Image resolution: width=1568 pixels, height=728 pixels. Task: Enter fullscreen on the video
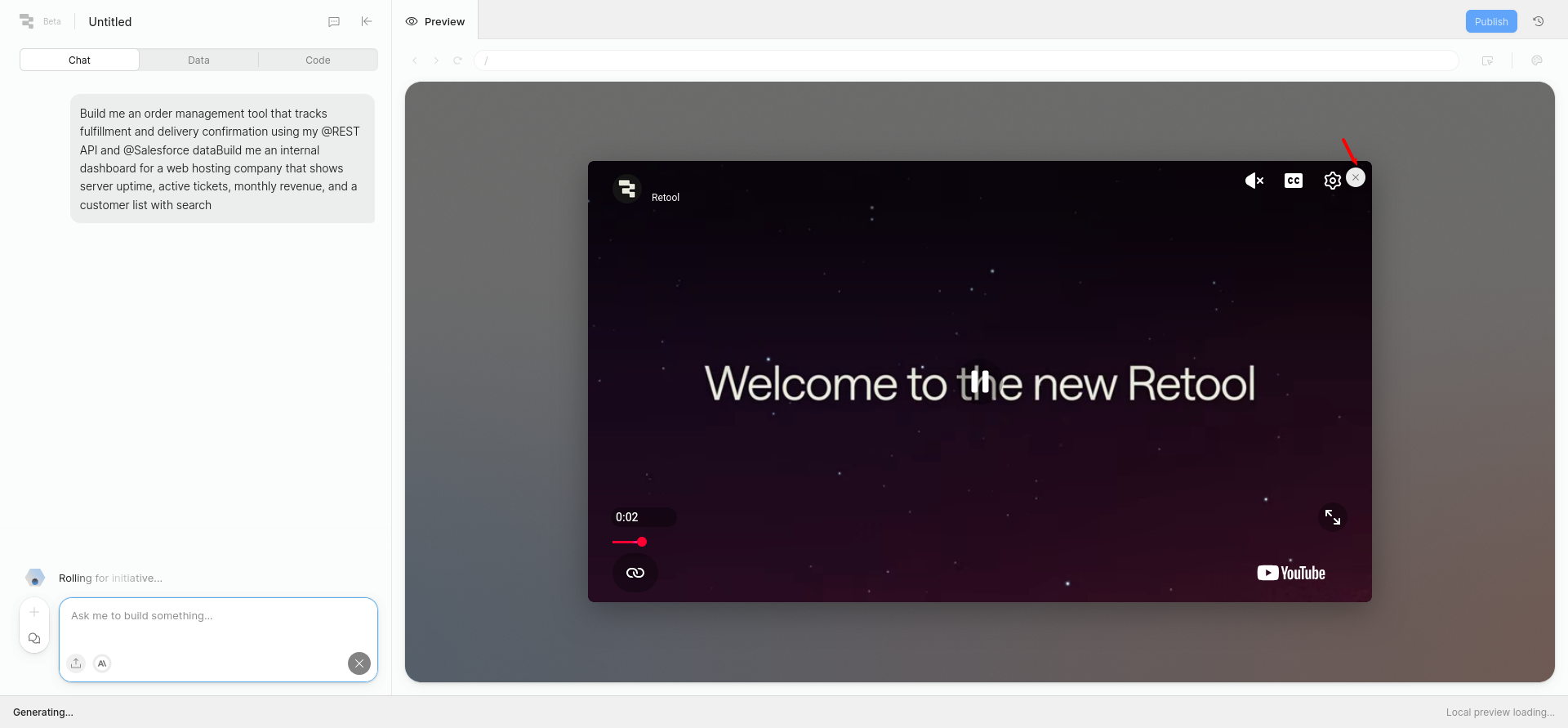[x=1333, y=517]
